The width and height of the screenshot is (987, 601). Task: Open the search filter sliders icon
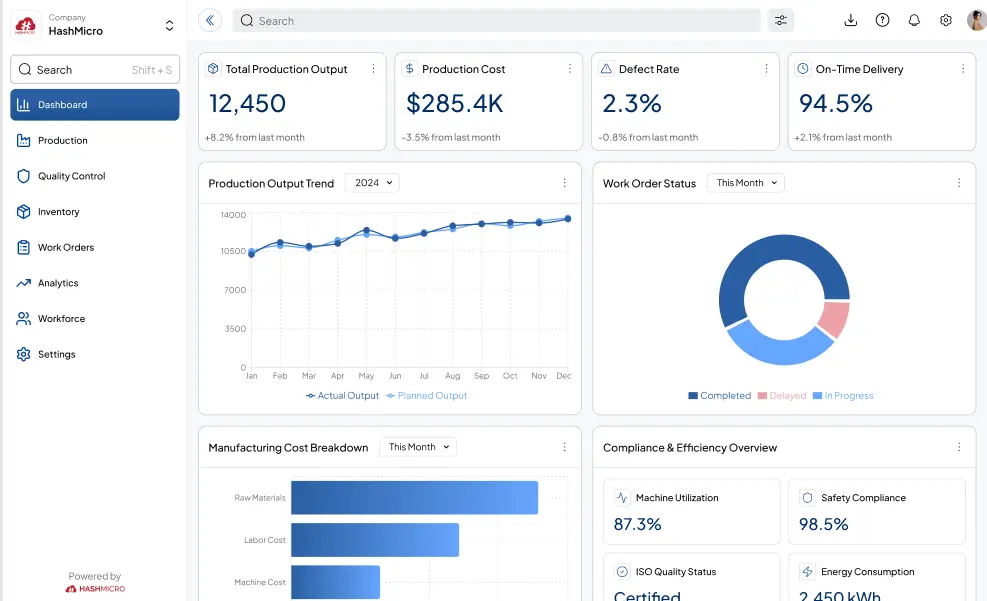click(780, 20)
